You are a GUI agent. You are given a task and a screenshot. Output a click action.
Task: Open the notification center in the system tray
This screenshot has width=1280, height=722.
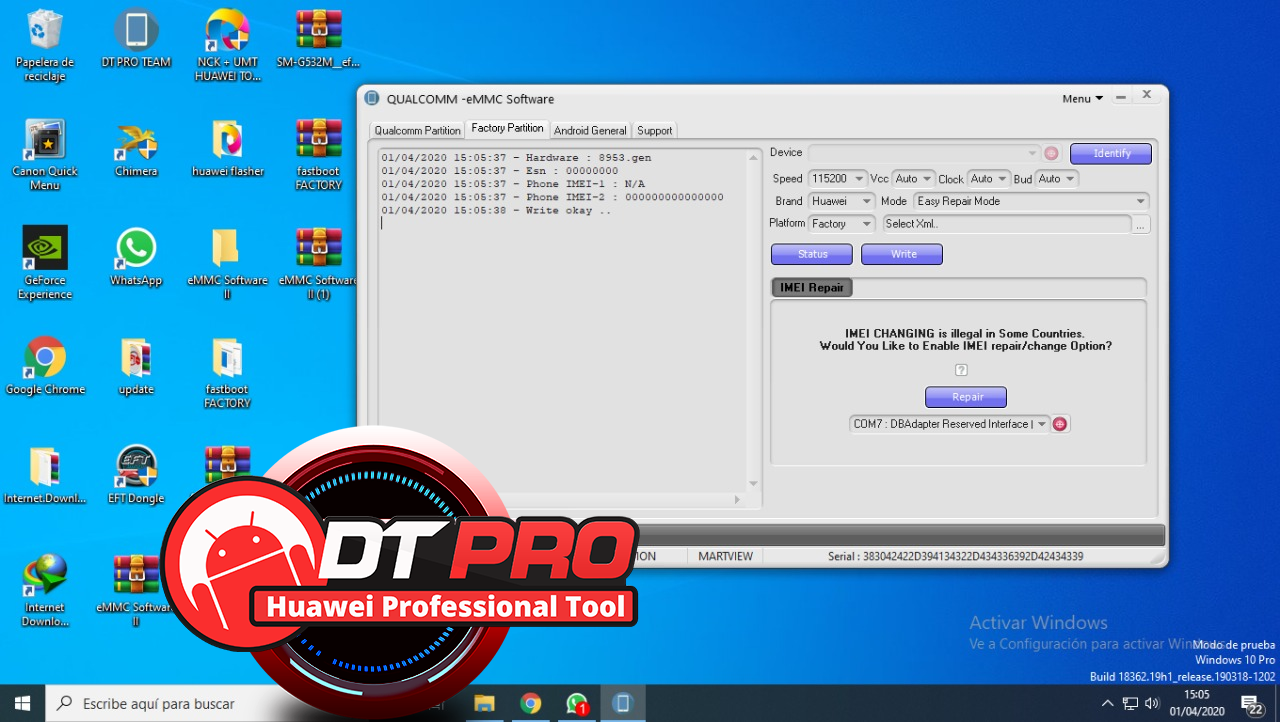(1251, 703)
